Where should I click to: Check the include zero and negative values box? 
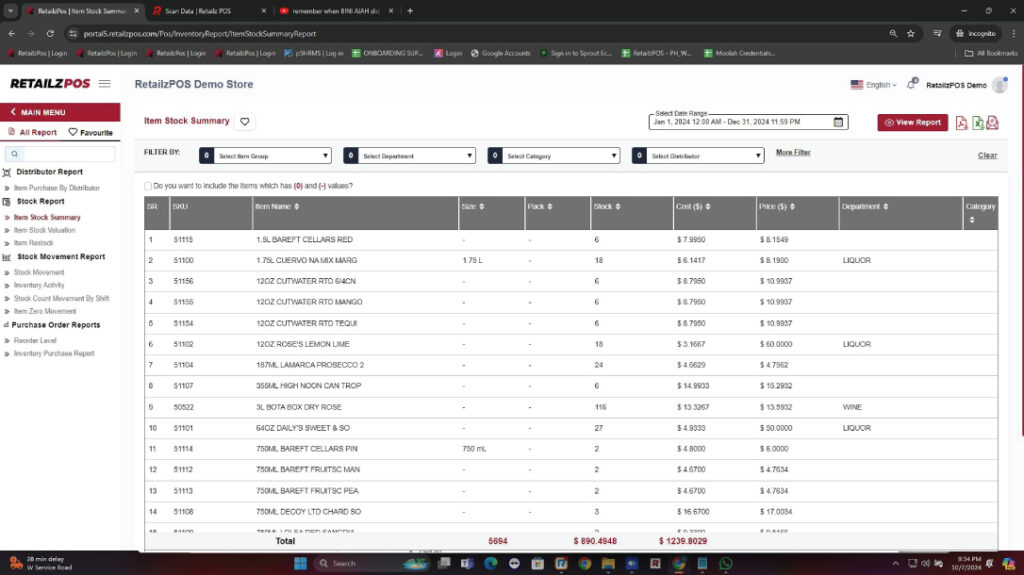[149, 186]
